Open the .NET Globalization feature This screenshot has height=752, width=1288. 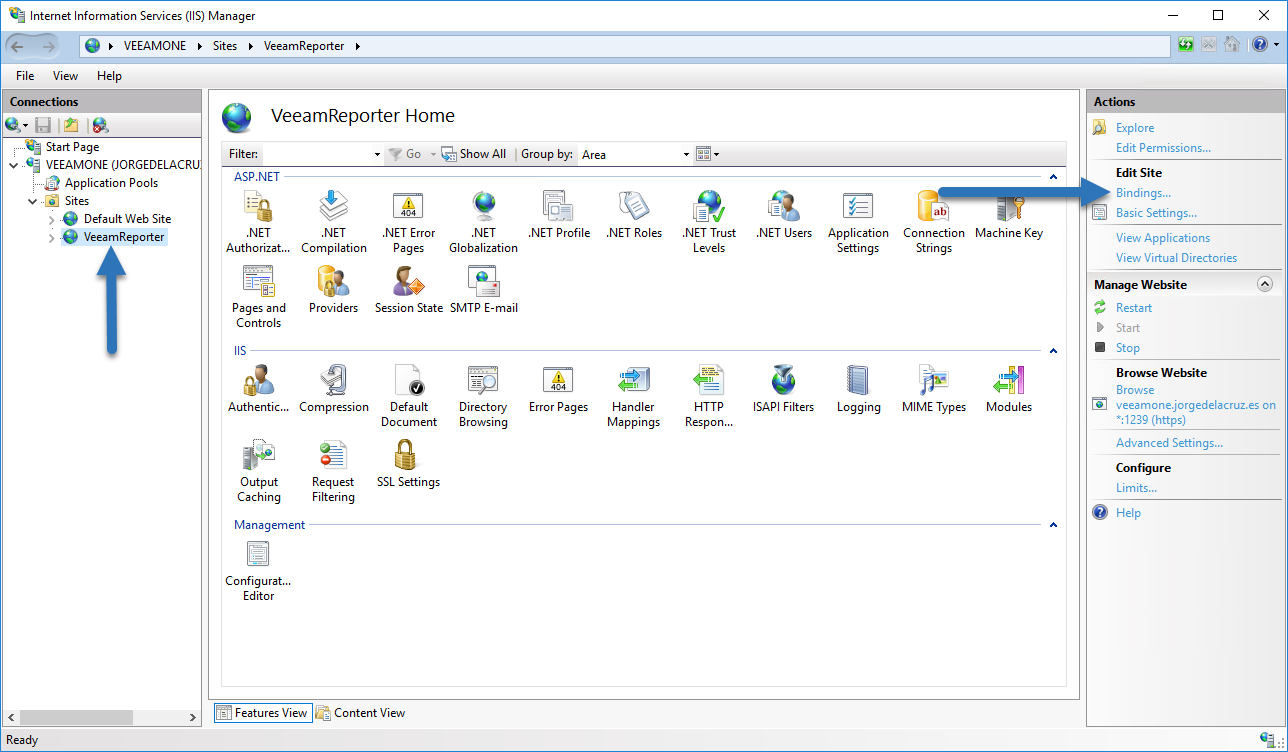(483, 222)
